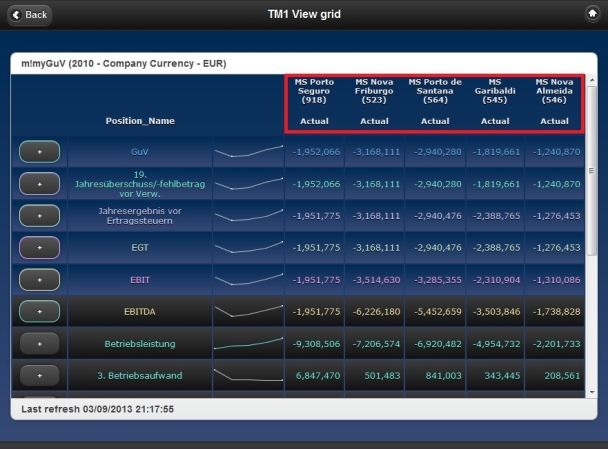The width and height of the screenshot is (608, 449).
Task: Click the m!myGuV view title text
Action: point(123,64)
